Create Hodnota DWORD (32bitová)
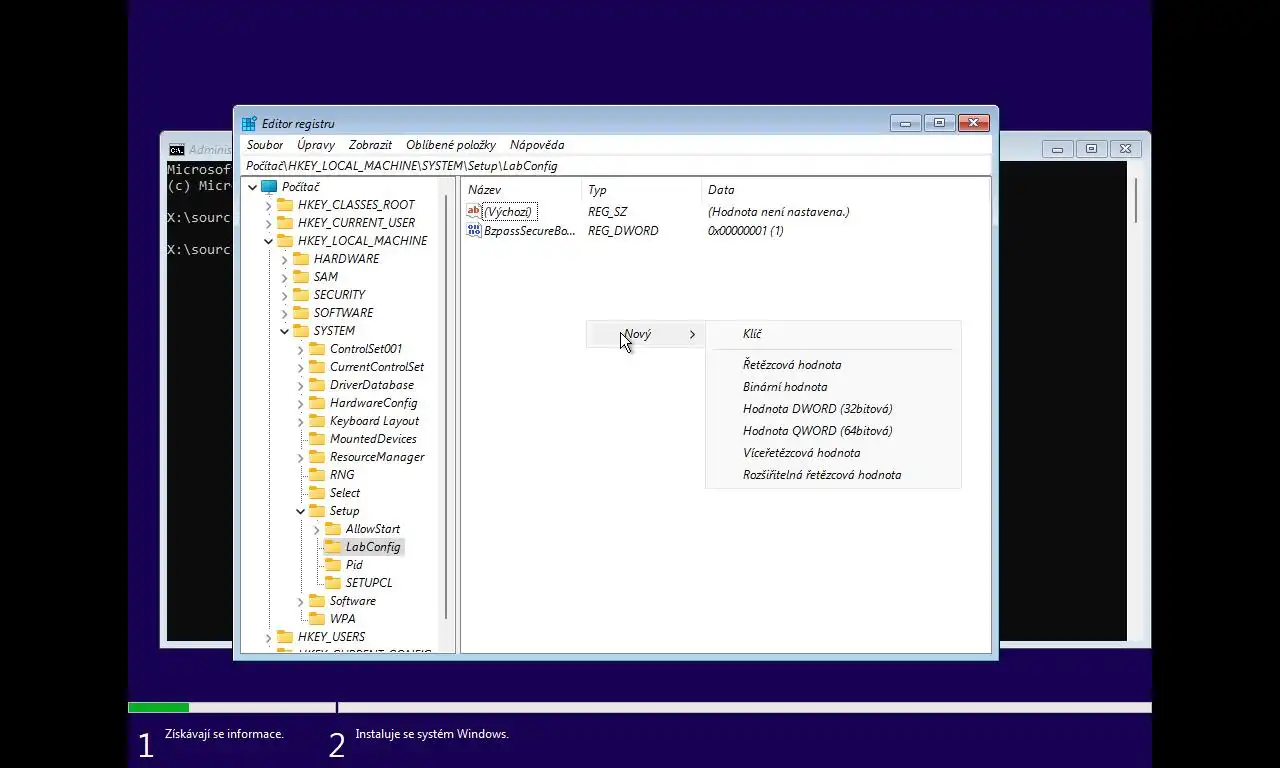This screenshot has width=1280, height=768. pos(833,409)
